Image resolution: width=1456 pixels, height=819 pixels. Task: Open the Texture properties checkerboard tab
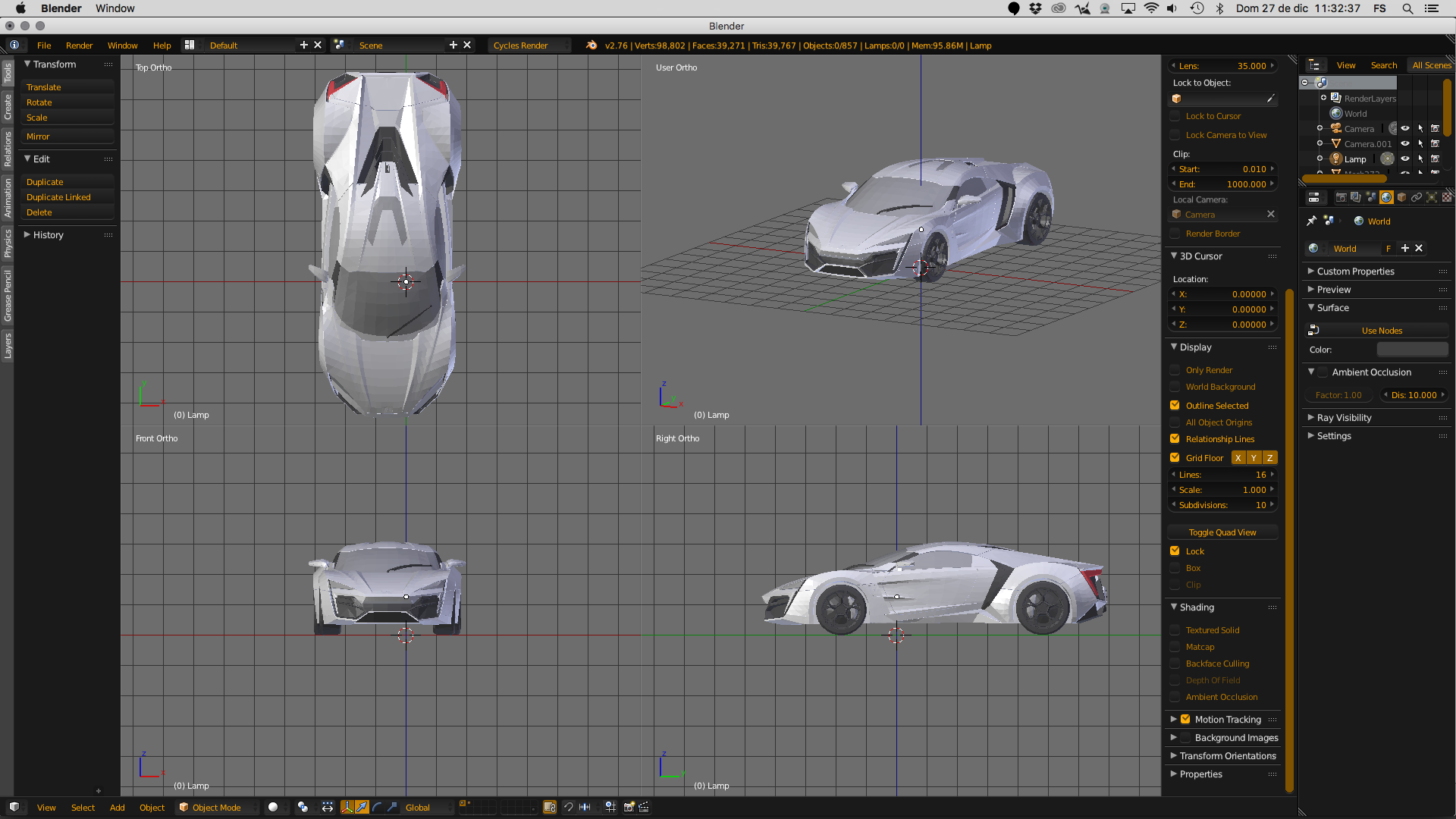click(x=1446, y=197)
